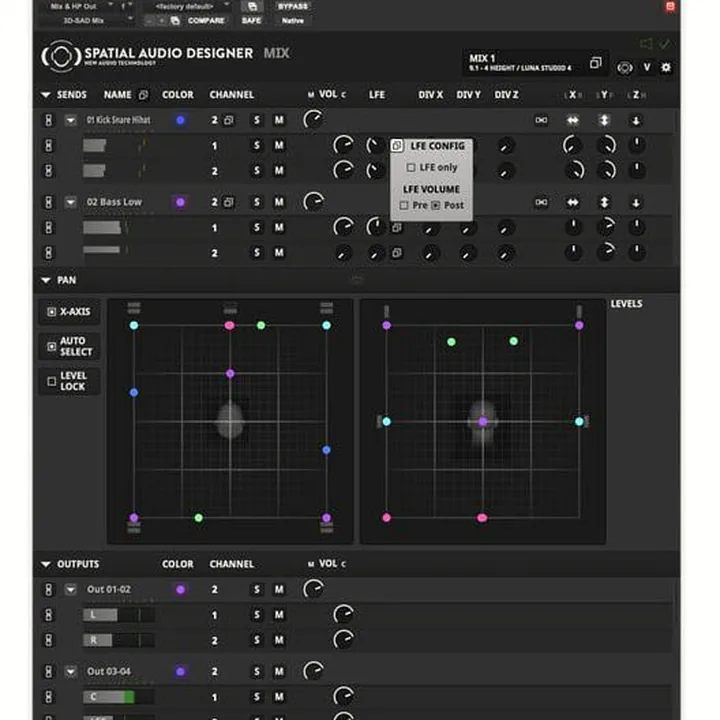Image resolution: width=720 pixels, height=720 pixels.
Task: Click vertical flip arrows in 01 Kick Snare Hihat row
Action: (x=604, y=120)
